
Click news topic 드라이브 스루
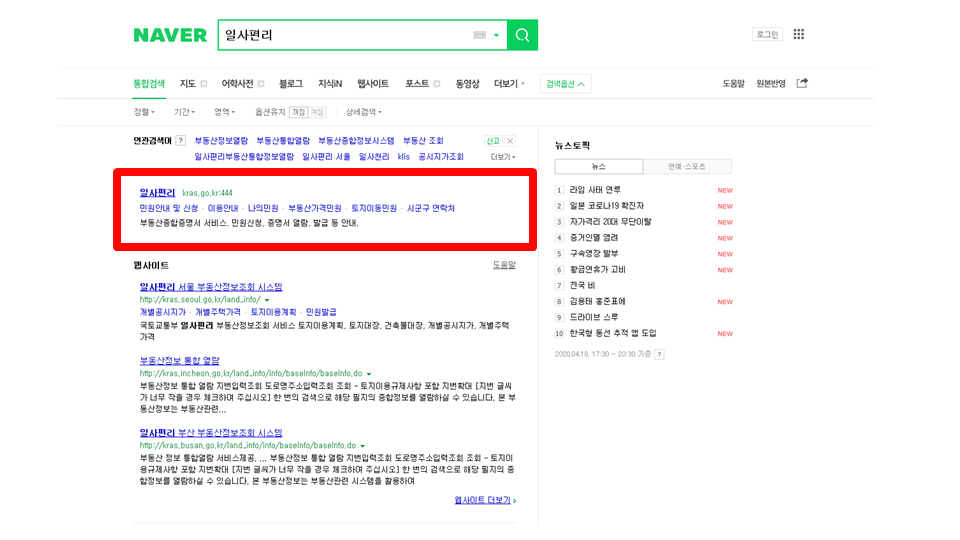(594, 317)
